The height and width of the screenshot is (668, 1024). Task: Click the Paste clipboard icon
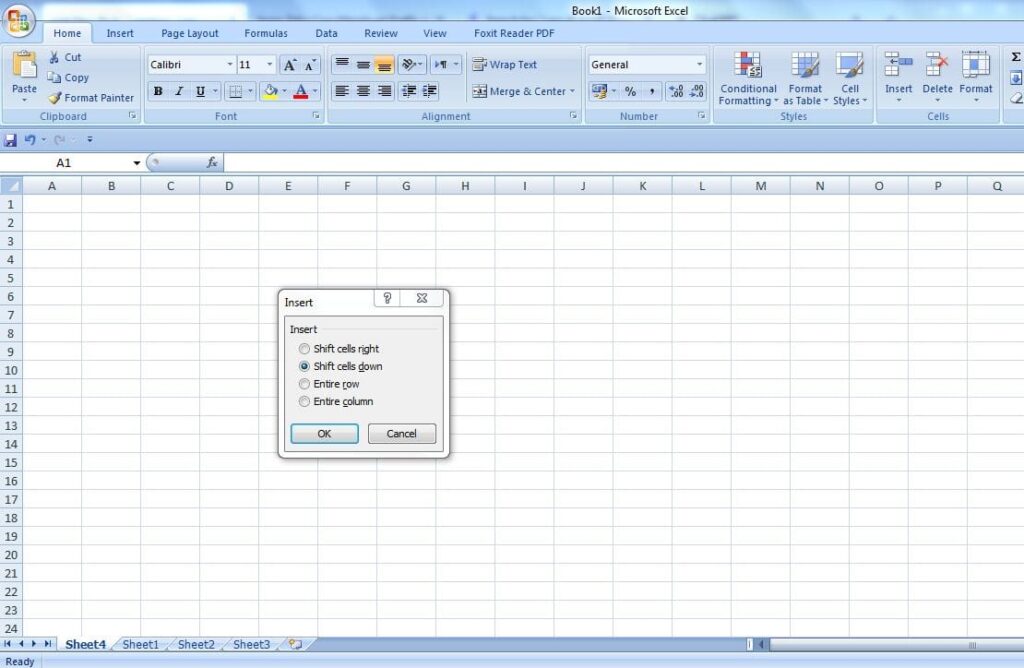24,65
